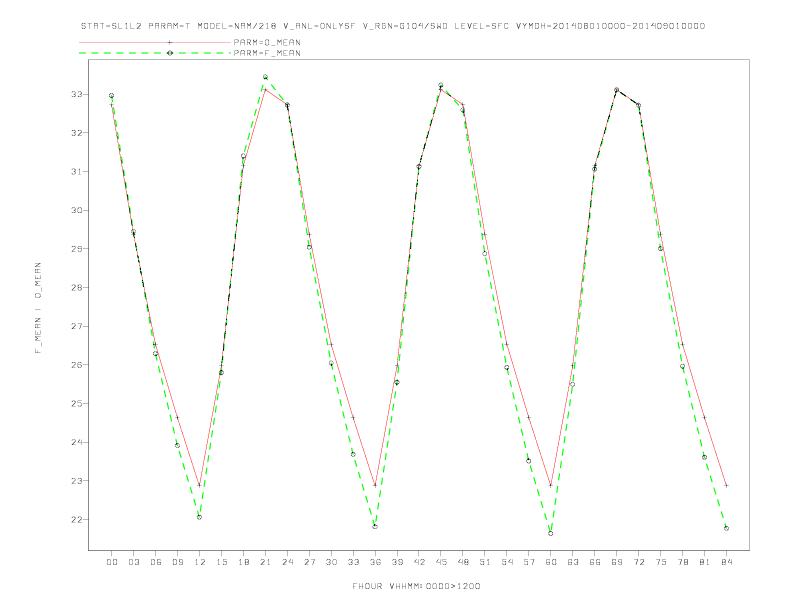Click the x-axis title FHOUR VHHMM: 0000>1200

tap(416, 586)
